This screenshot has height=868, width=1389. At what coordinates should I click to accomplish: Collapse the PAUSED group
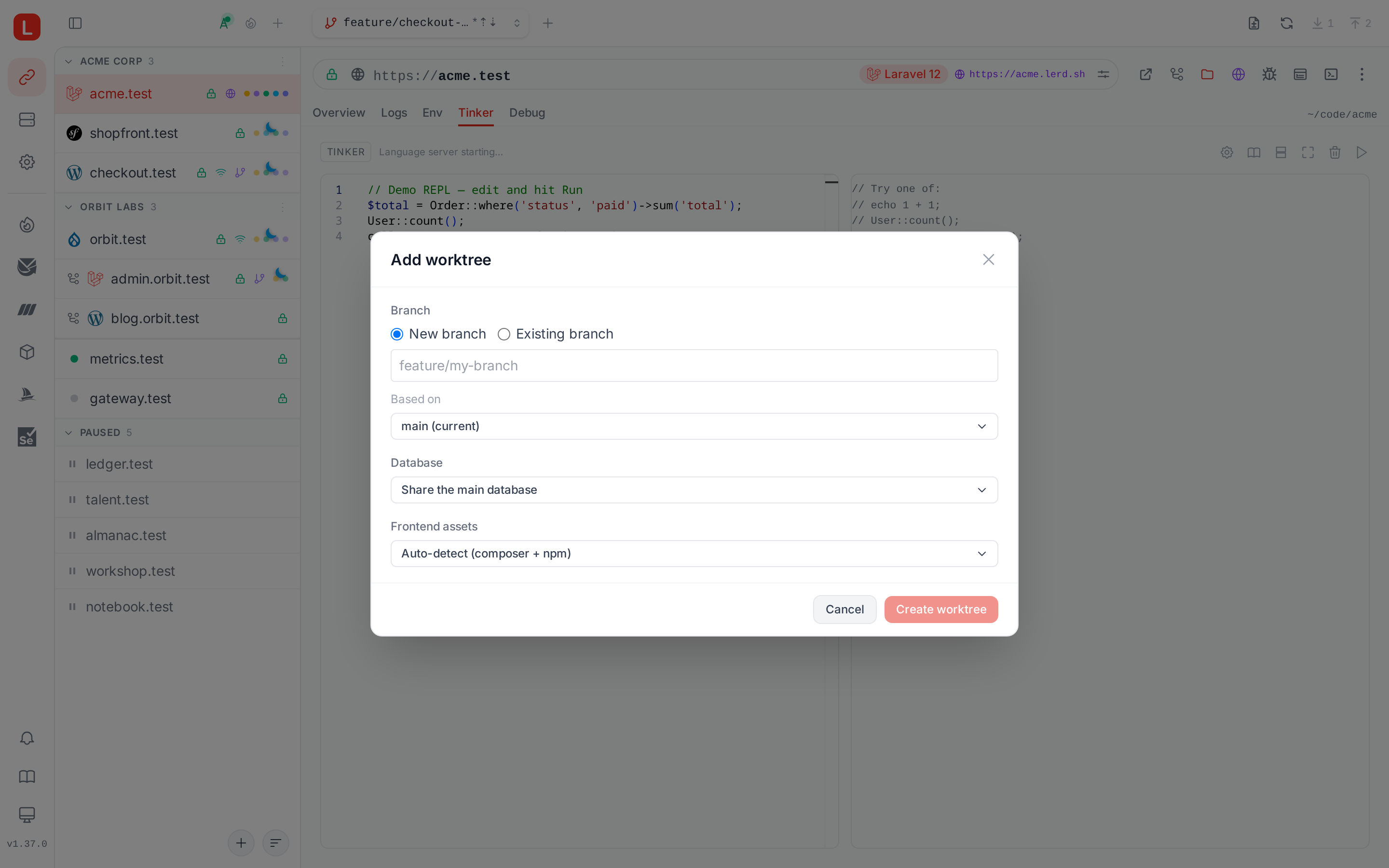pos(68,432)
